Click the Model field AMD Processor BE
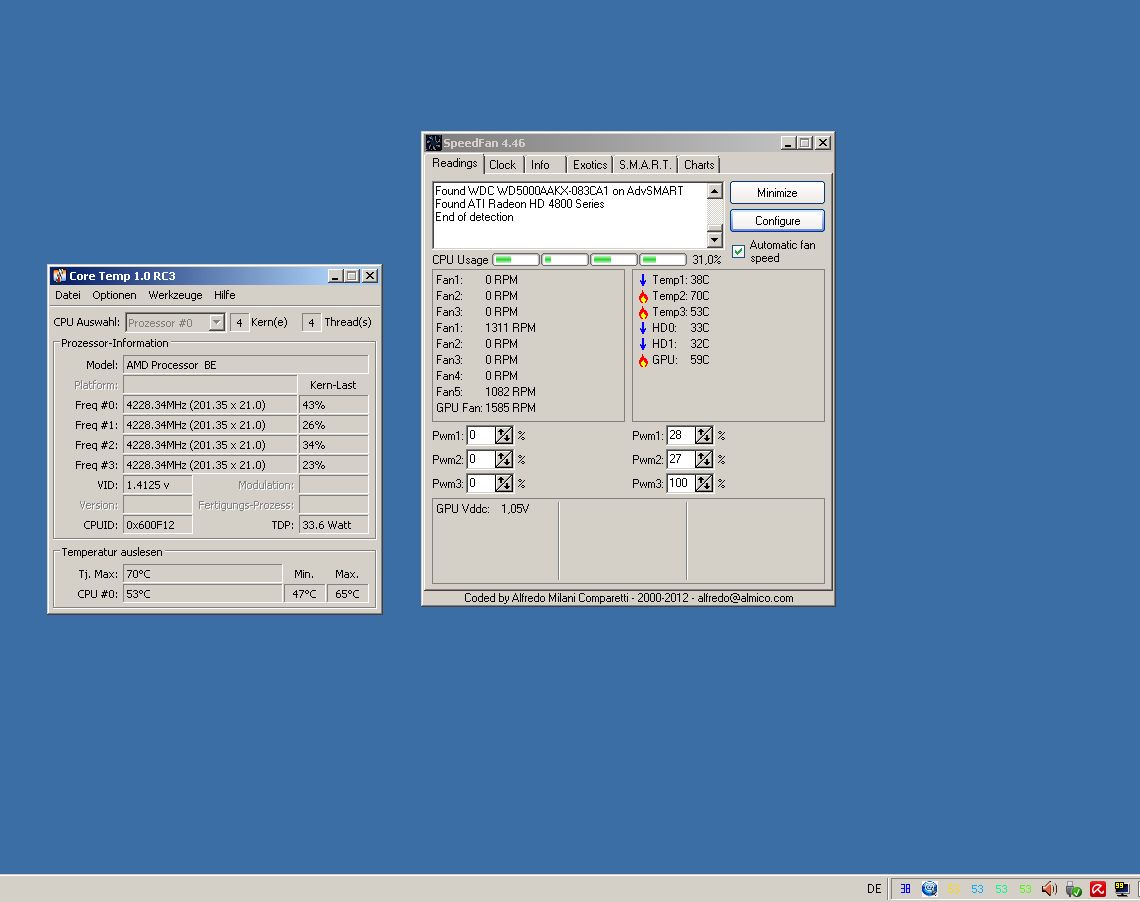This screenshot has width=1140, height=902. pyautogui.click(x=246, y=365)
